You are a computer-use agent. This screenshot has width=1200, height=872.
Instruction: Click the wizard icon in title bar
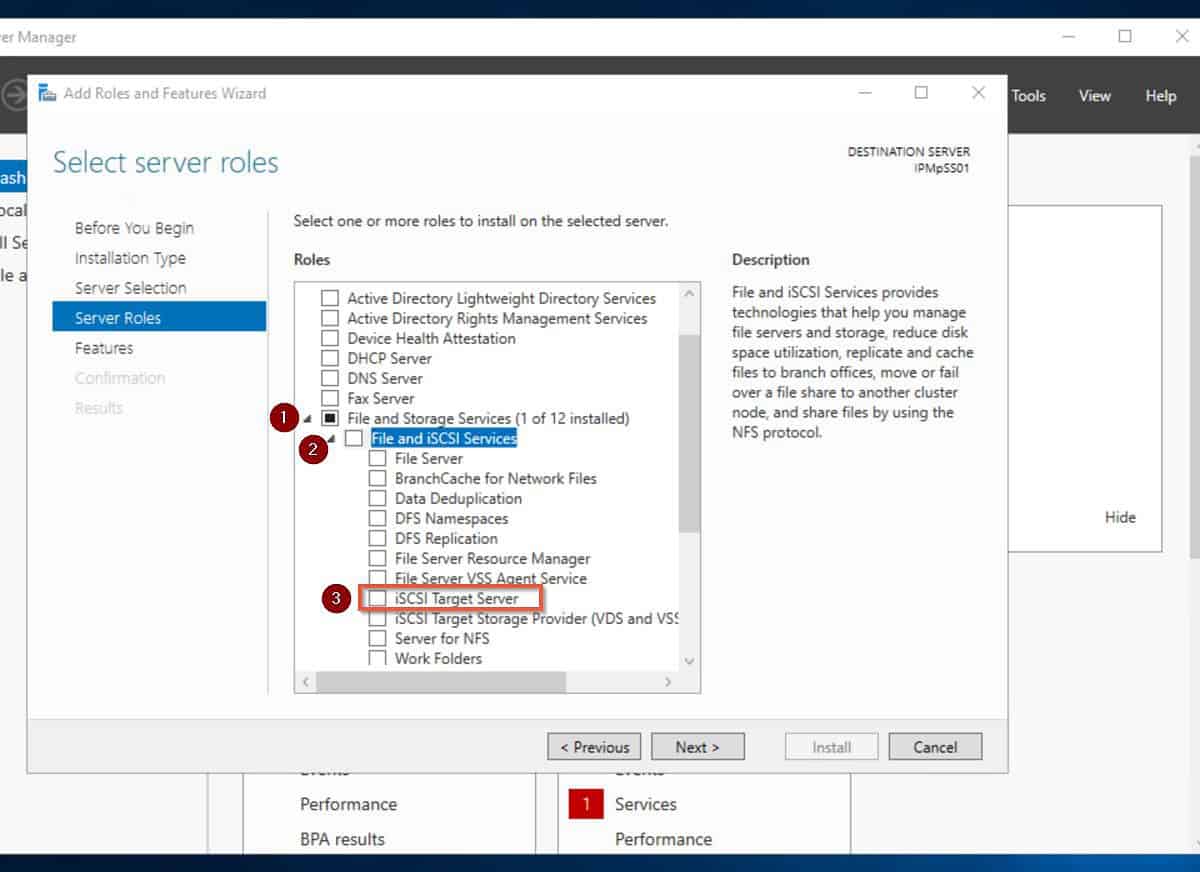[47, 93]
